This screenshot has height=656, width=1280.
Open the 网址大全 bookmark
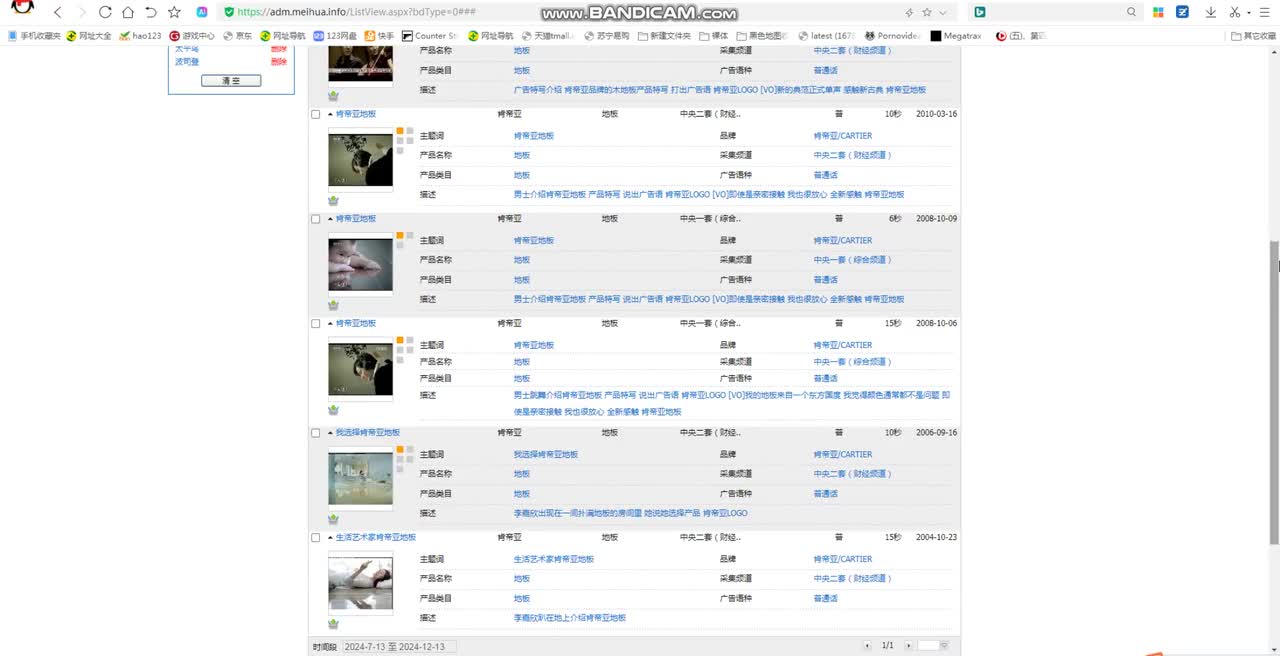88,36
